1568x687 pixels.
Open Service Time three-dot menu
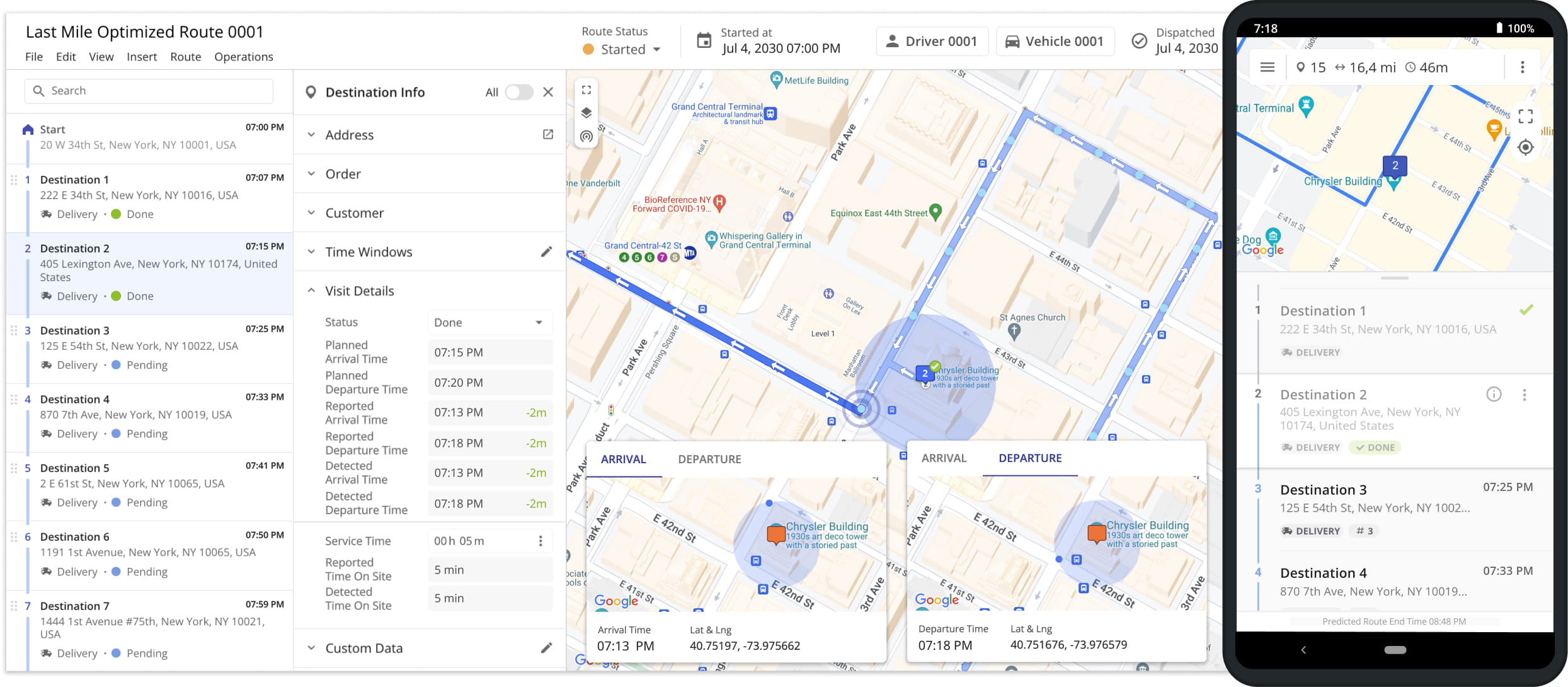coord(540,541)
